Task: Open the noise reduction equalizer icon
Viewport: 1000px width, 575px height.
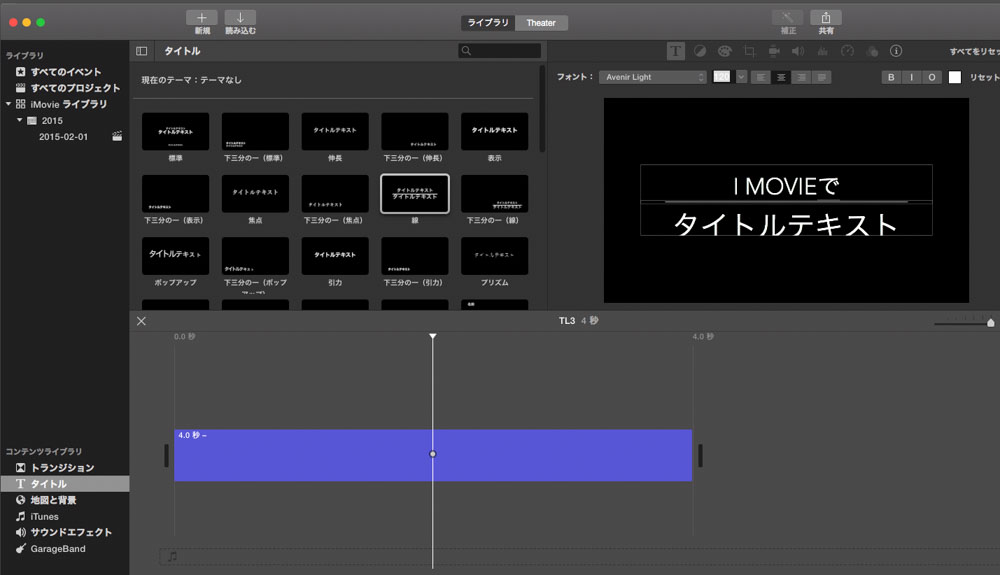Action: (x=823, y=51)
